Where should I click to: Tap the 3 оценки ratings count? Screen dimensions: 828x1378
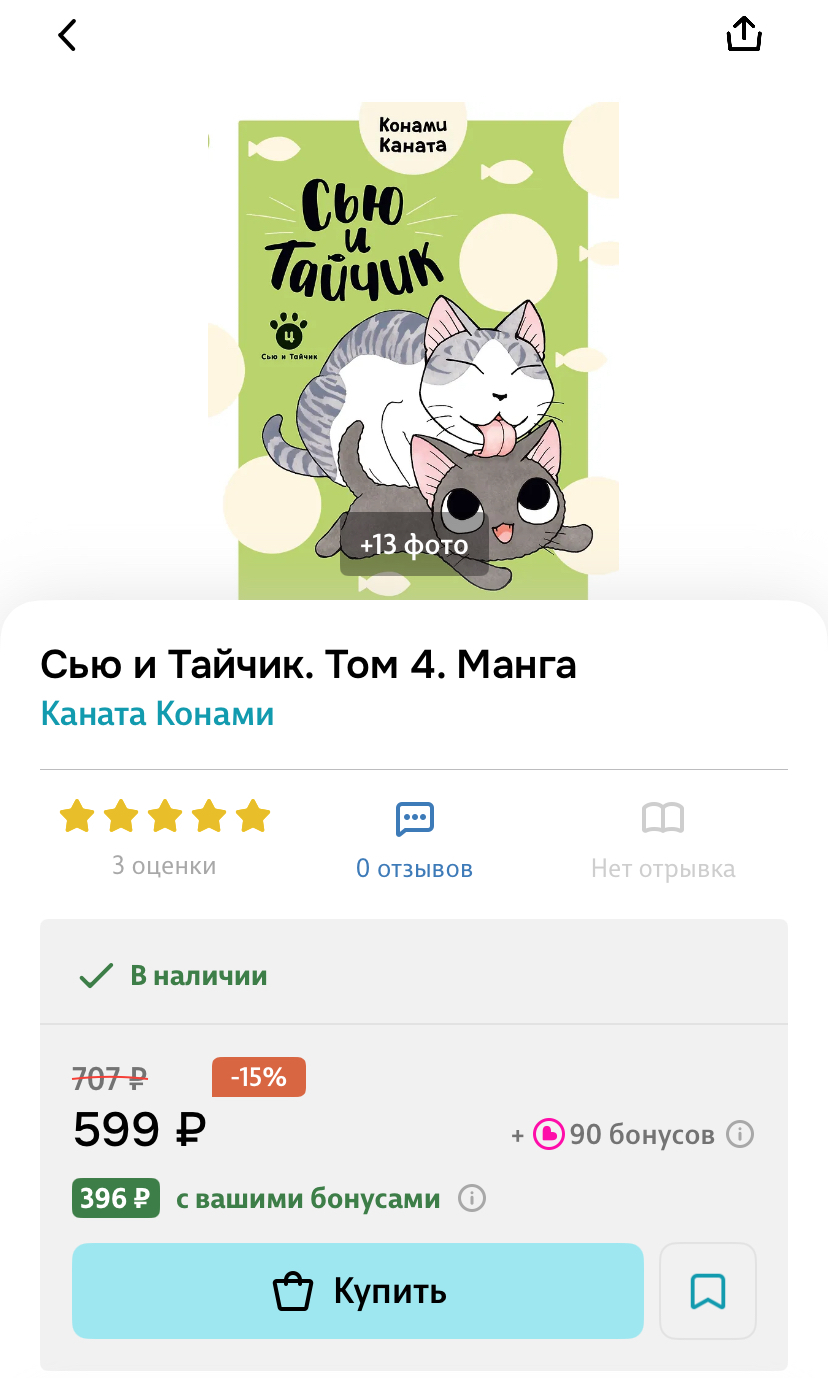pos(164,866)
